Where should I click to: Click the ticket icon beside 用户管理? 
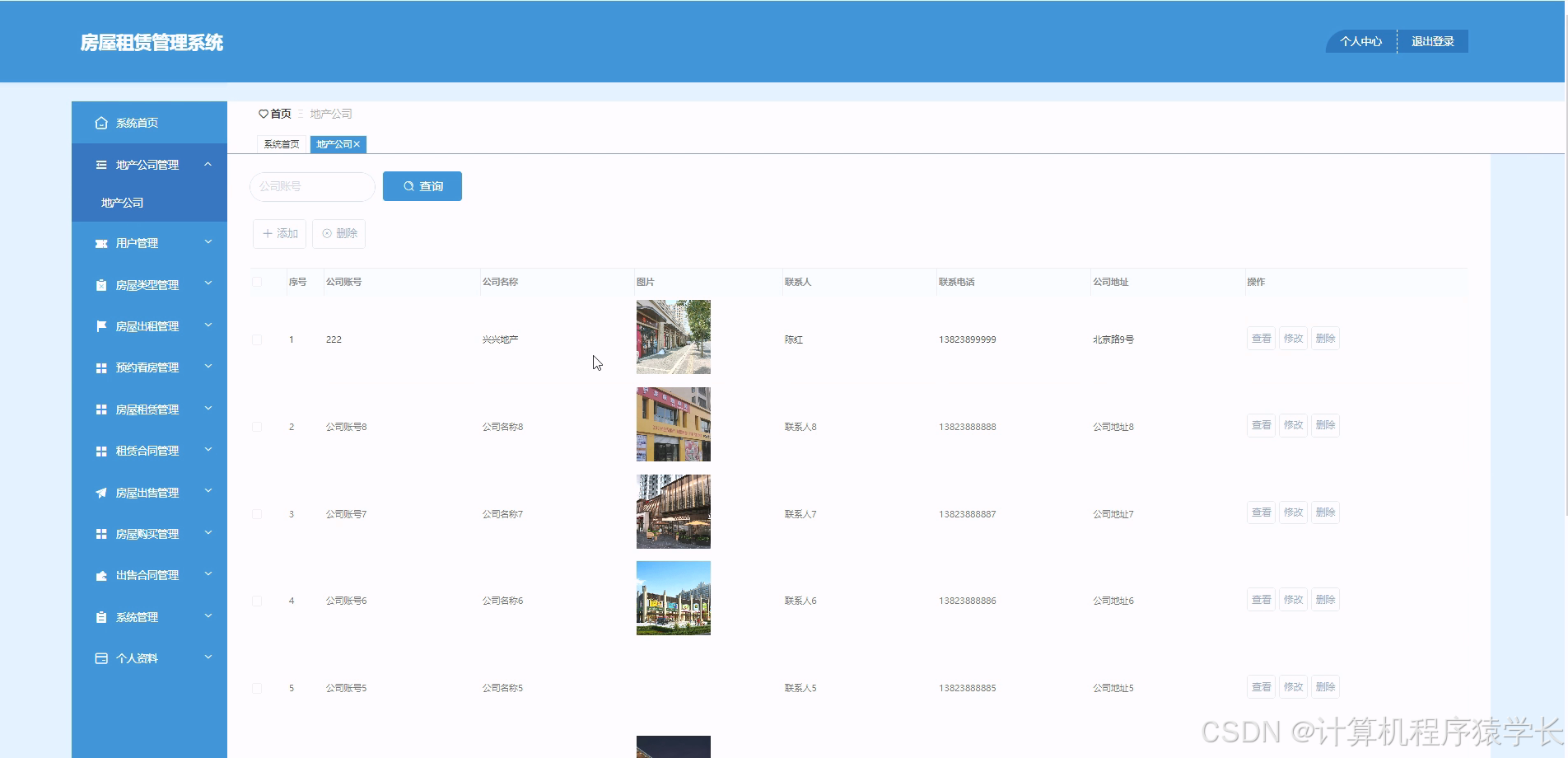(101, 243)
